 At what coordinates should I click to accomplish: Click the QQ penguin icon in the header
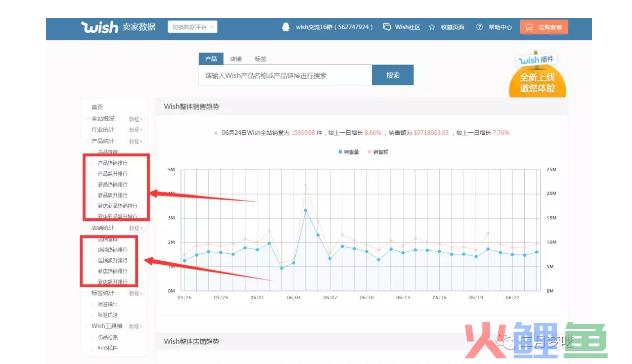tap(286, 27)
